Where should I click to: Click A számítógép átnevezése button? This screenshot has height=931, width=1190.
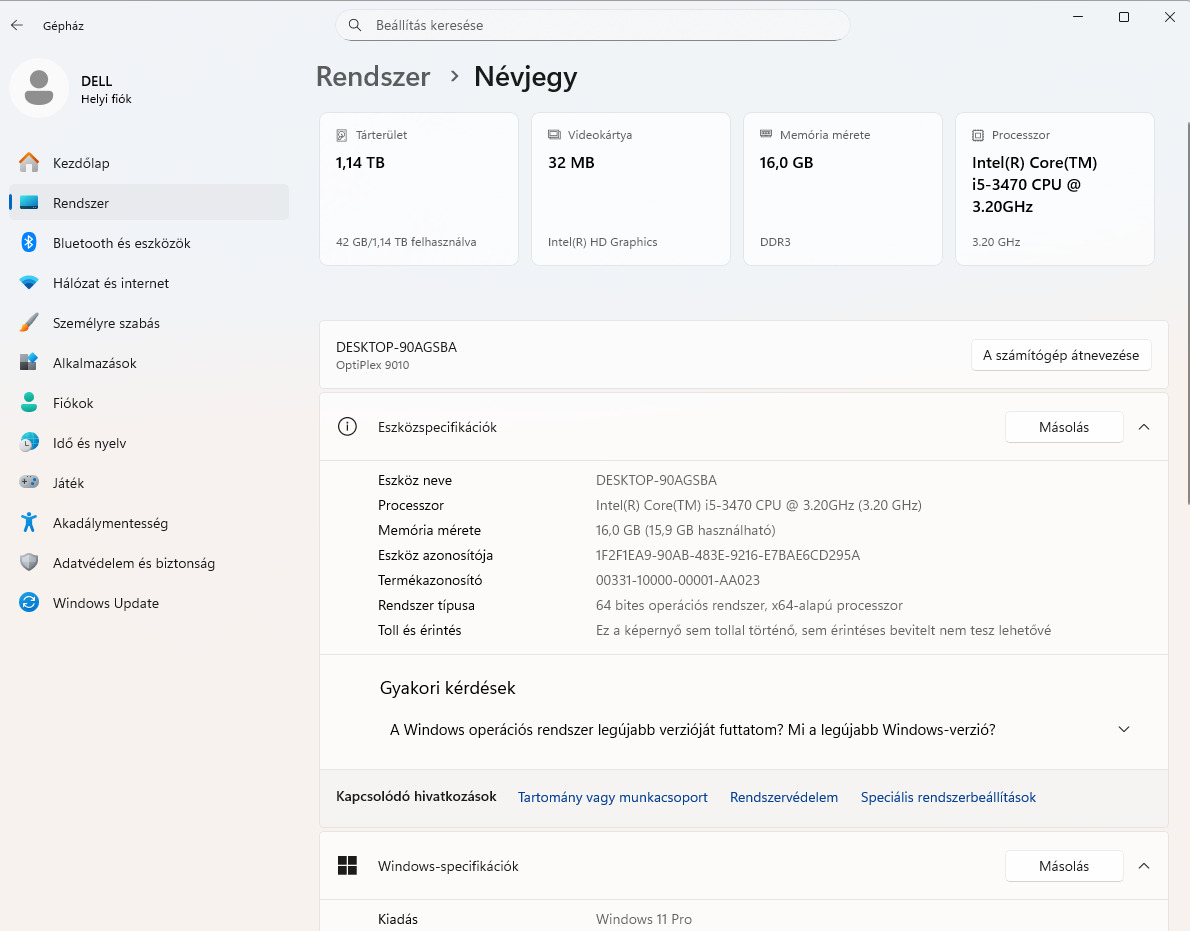(1061, 355)
